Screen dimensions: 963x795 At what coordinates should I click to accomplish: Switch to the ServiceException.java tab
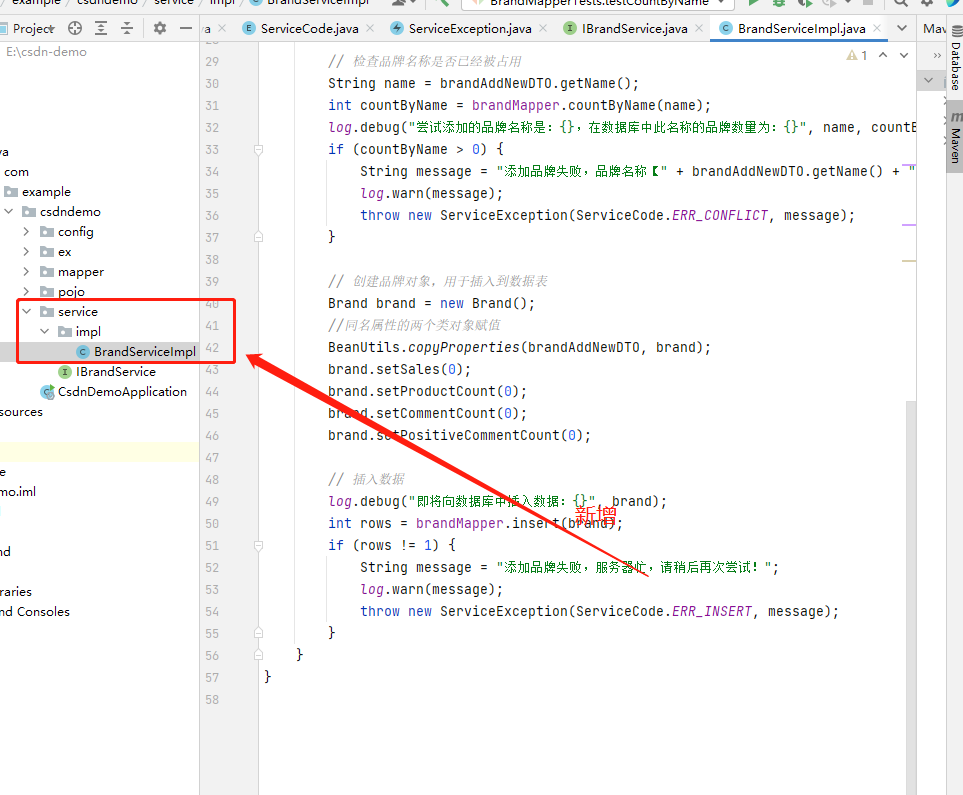[470, 28]
